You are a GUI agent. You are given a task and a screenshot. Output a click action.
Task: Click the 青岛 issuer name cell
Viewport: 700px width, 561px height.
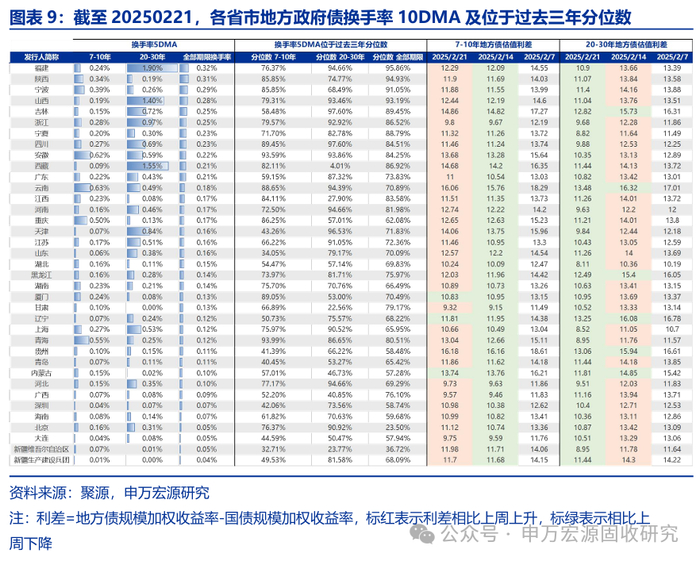42,362
